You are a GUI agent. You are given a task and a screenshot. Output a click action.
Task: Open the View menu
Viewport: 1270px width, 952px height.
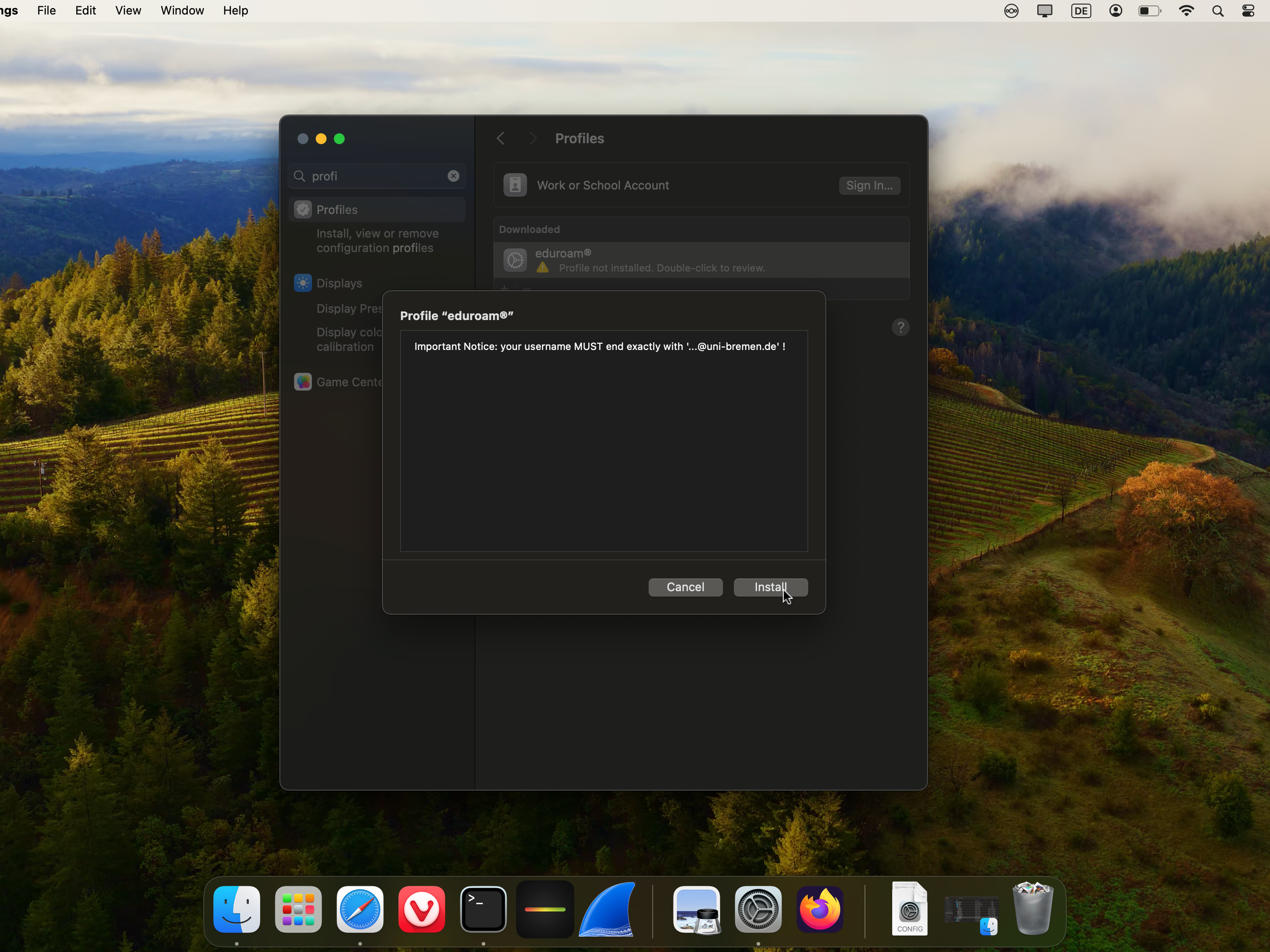[x=128, y=10]
